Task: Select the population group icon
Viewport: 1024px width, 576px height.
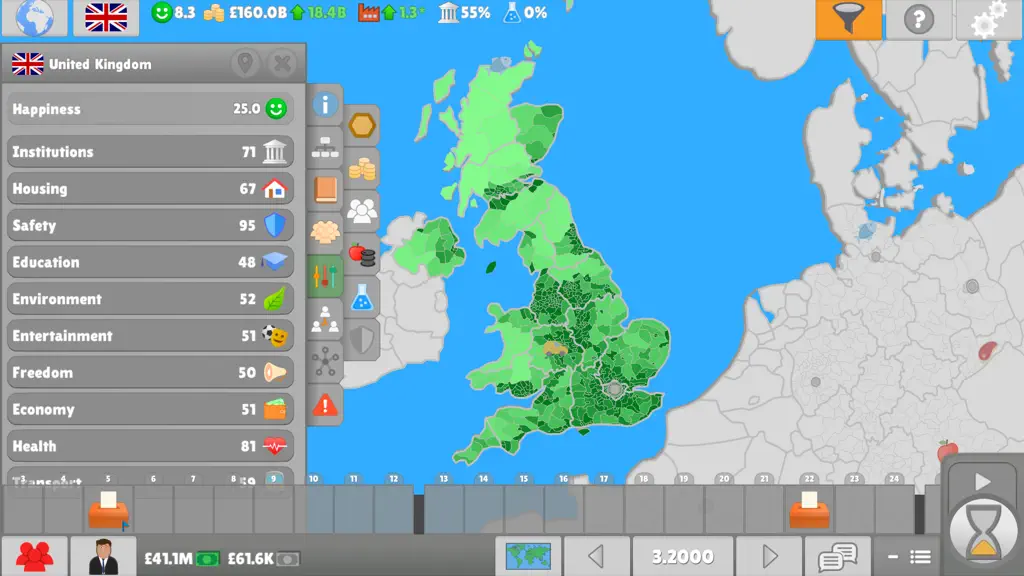Action: pyautogui.click(x=362, y=211)
